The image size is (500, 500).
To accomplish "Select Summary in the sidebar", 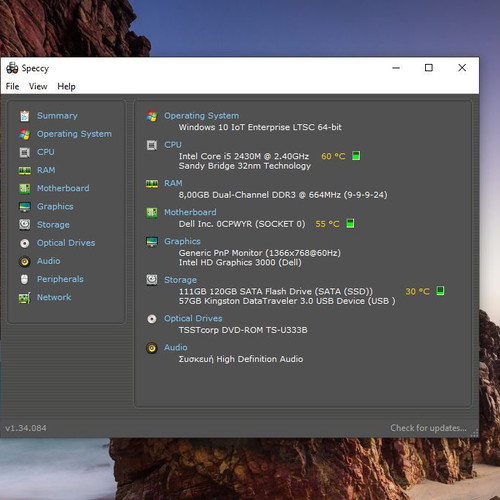I will point(57,116).
